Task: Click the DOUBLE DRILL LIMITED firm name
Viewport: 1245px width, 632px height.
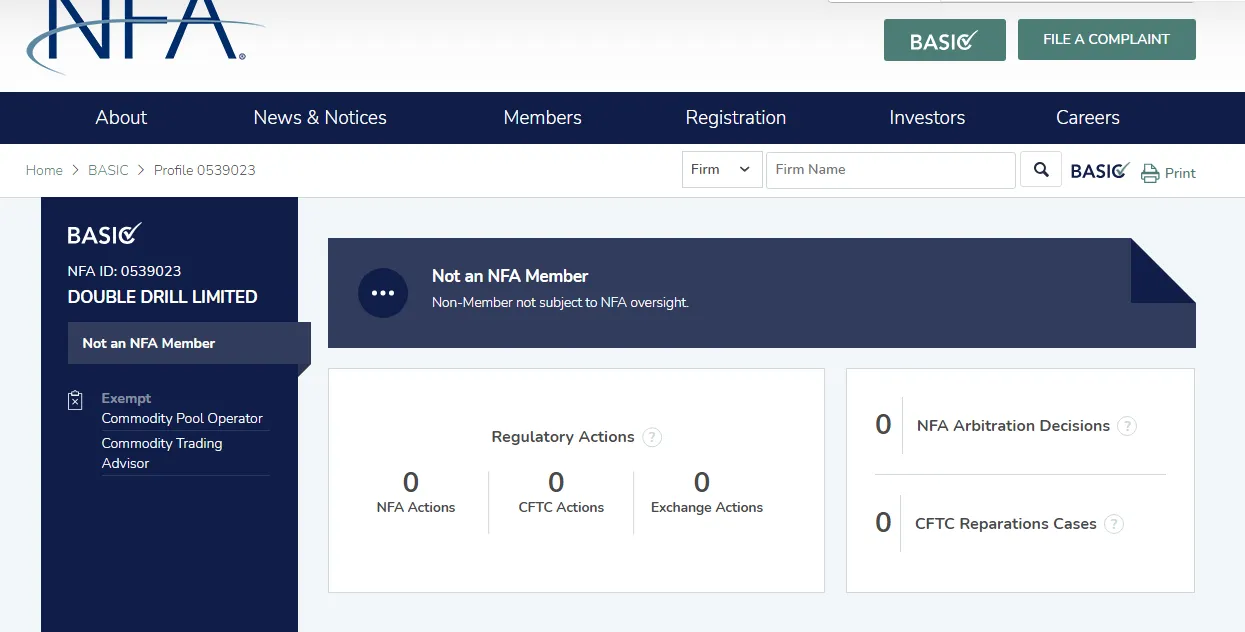Action: [x=162, y=297]
